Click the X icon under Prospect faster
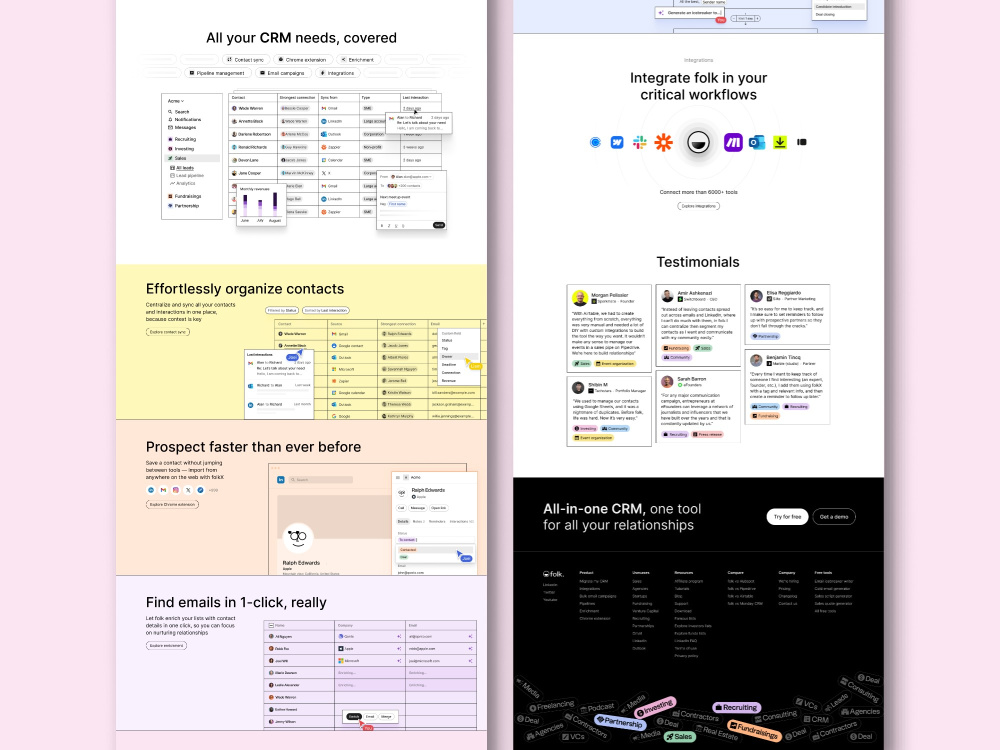1000x750 pixels. [188, 490]
